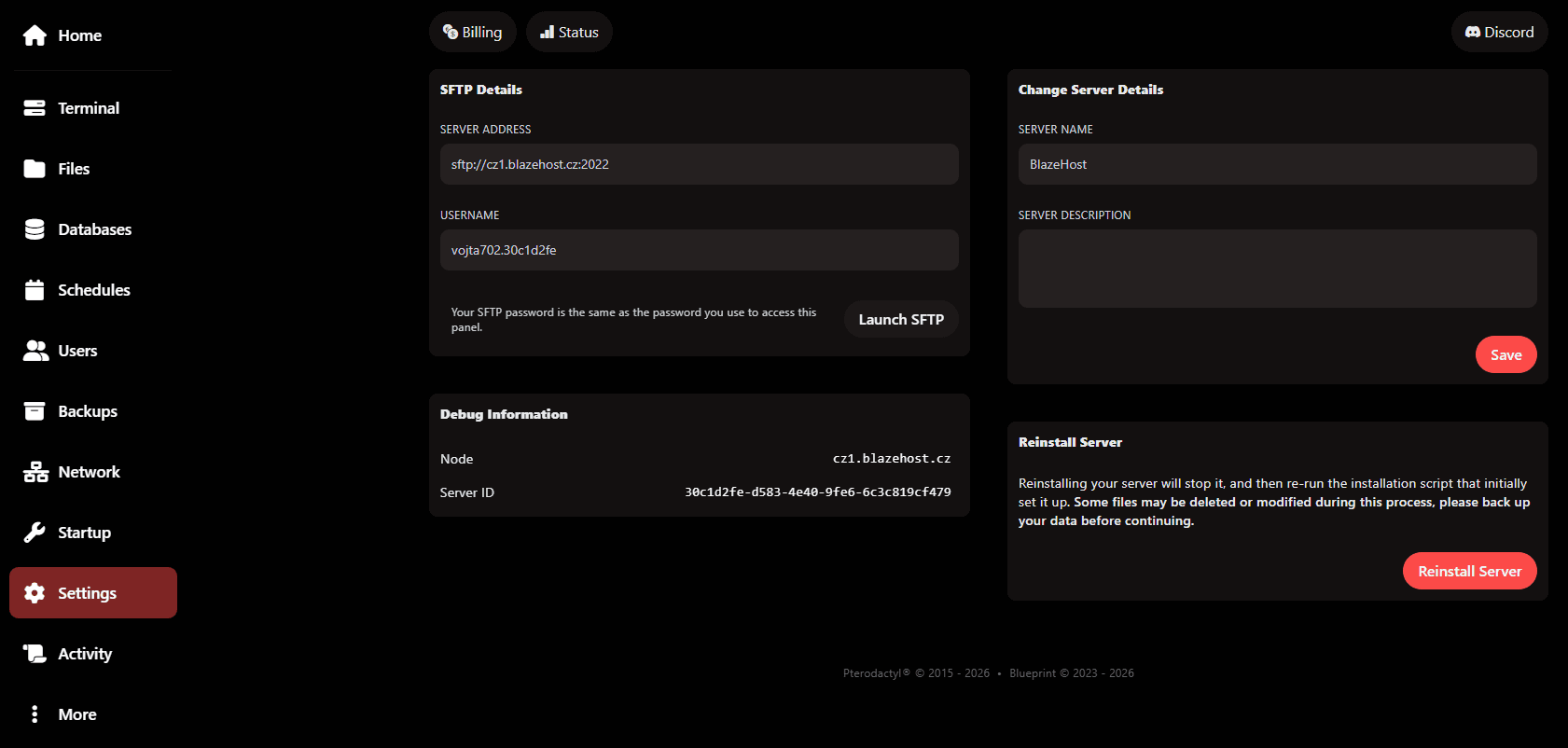Click into the Server Description textarea

tap(1278, 269)
